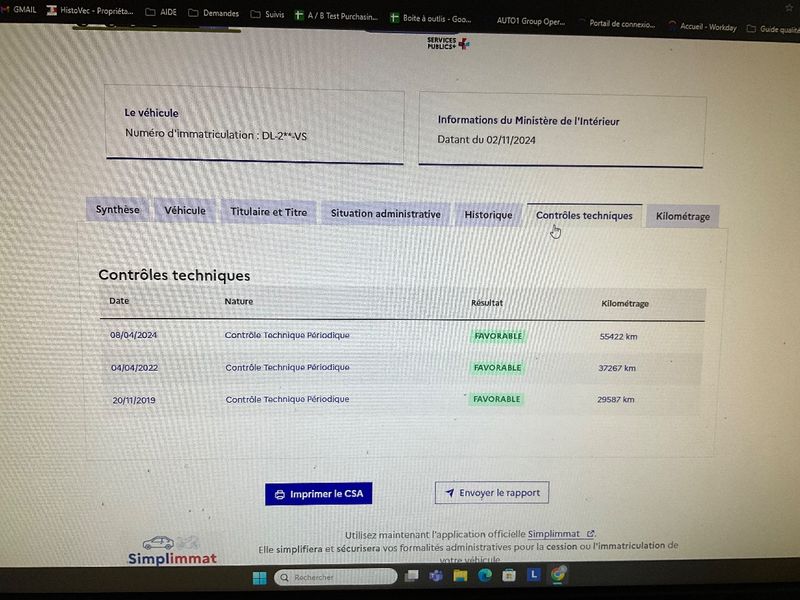Open the HistoVec bookmark
Screen dimensions: 800x600
[x=90, y=10]
